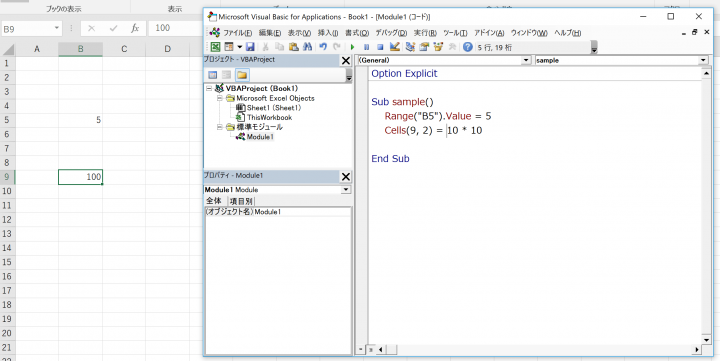The height and width of the screenshot is (361, 720).
Task: Click the Run Sub green play icon
Action: click(353, 47)
